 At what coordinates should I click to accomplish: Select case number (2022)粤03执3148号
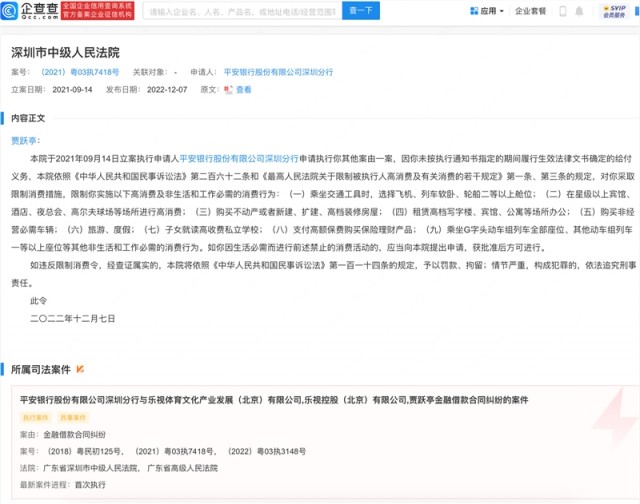pos(267,451)
